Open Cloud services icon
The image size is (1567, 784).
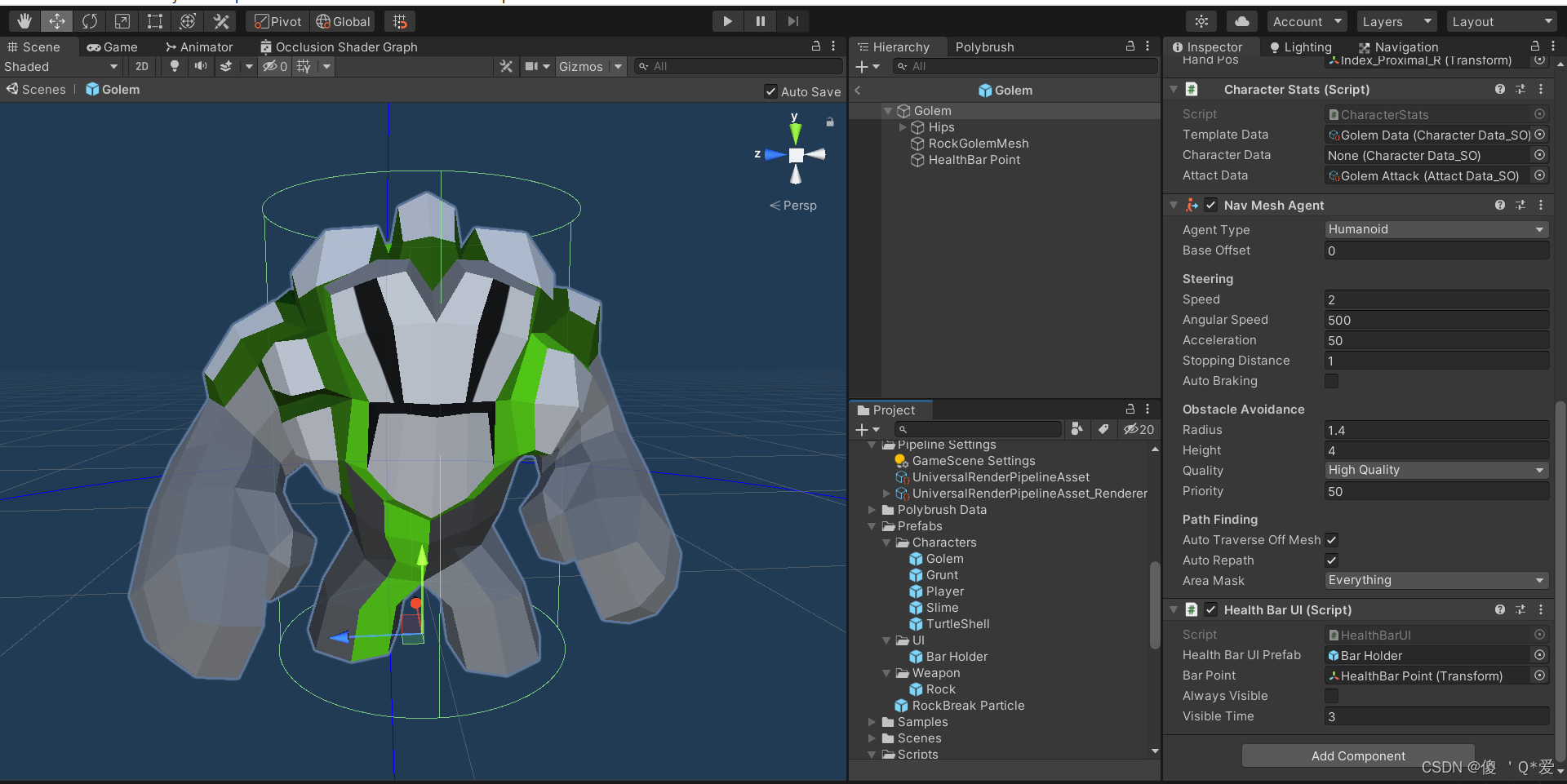point(1241,21)
